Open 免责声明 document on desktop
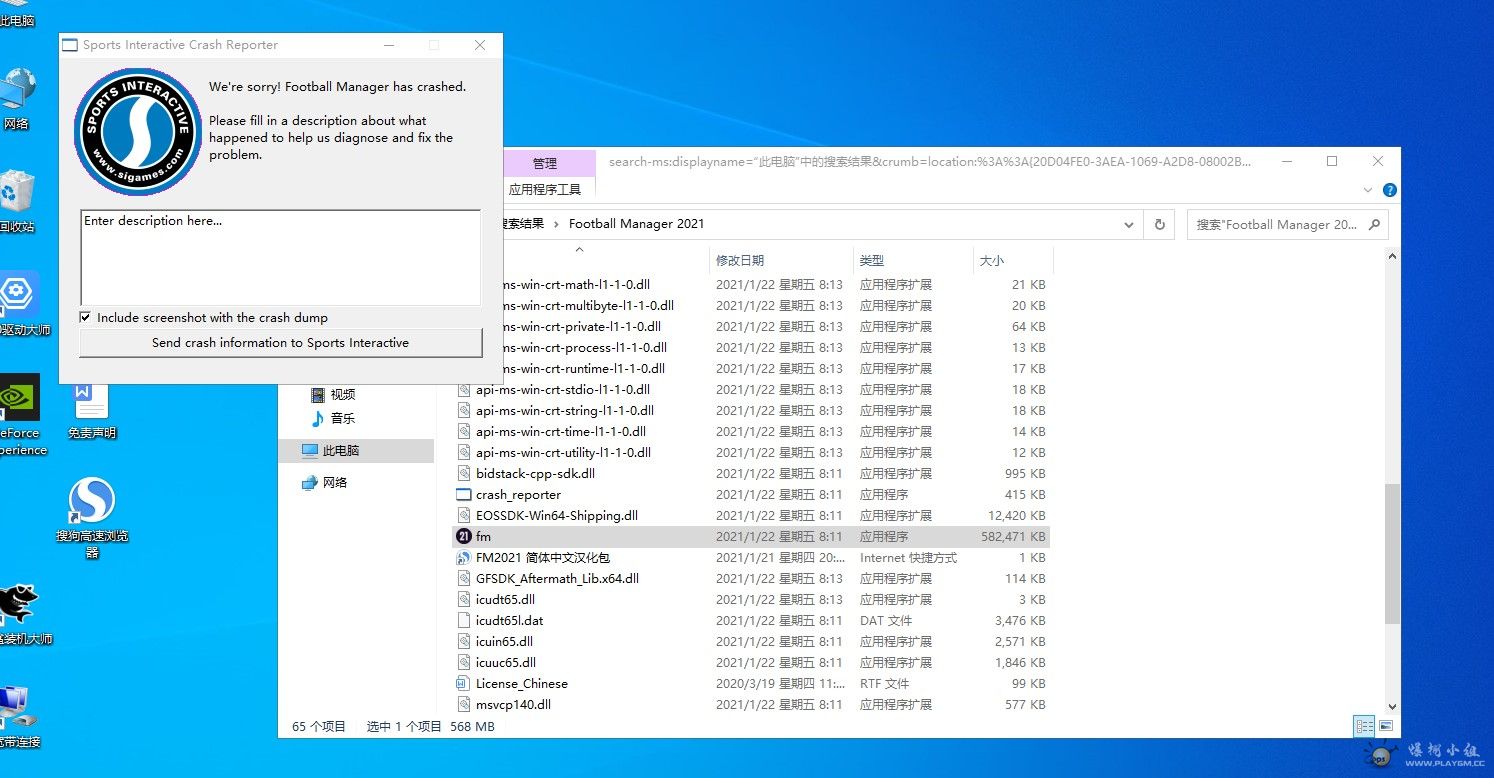Screen dimensions: 1494x778 (91, 410)
